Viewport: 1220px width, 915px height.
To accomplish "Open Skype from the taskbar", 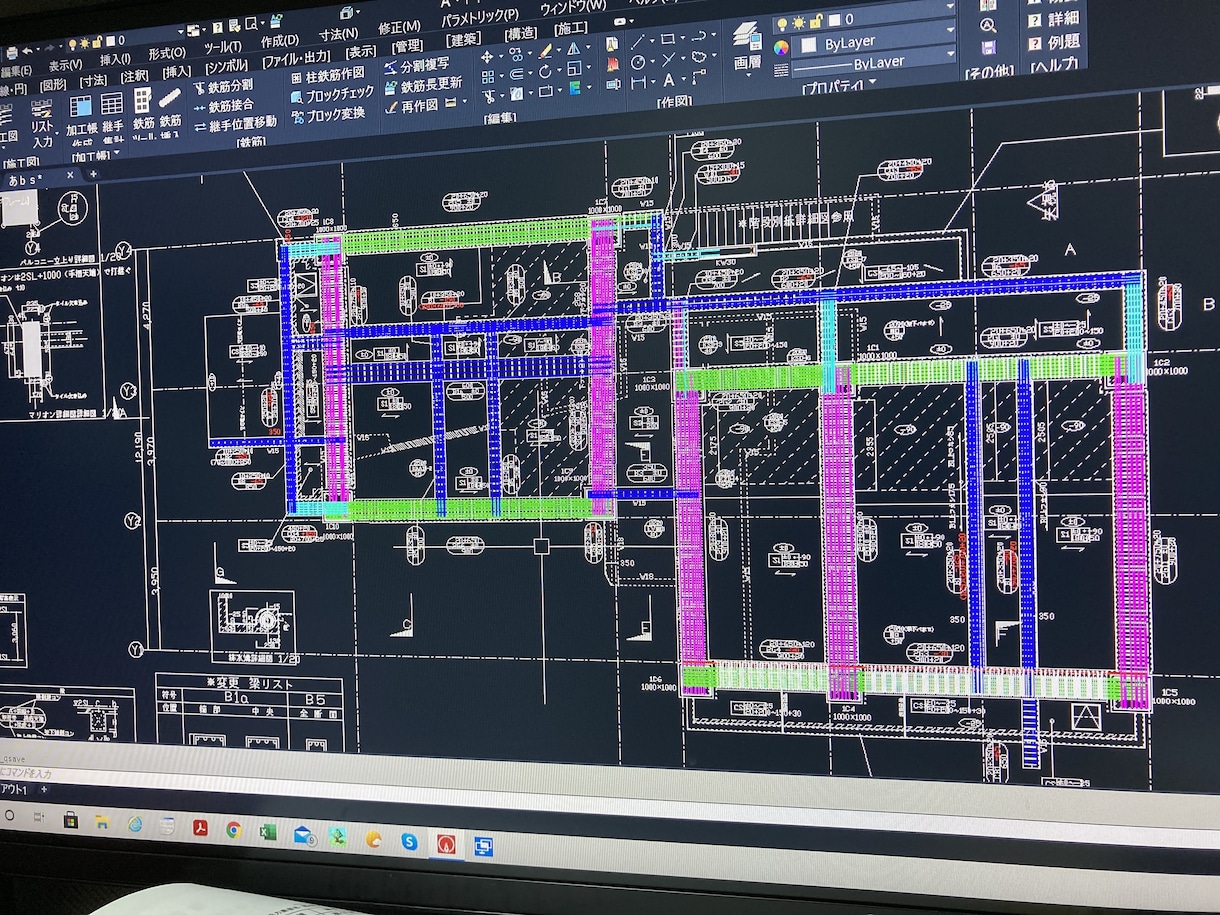I will (x=409, y=841).
